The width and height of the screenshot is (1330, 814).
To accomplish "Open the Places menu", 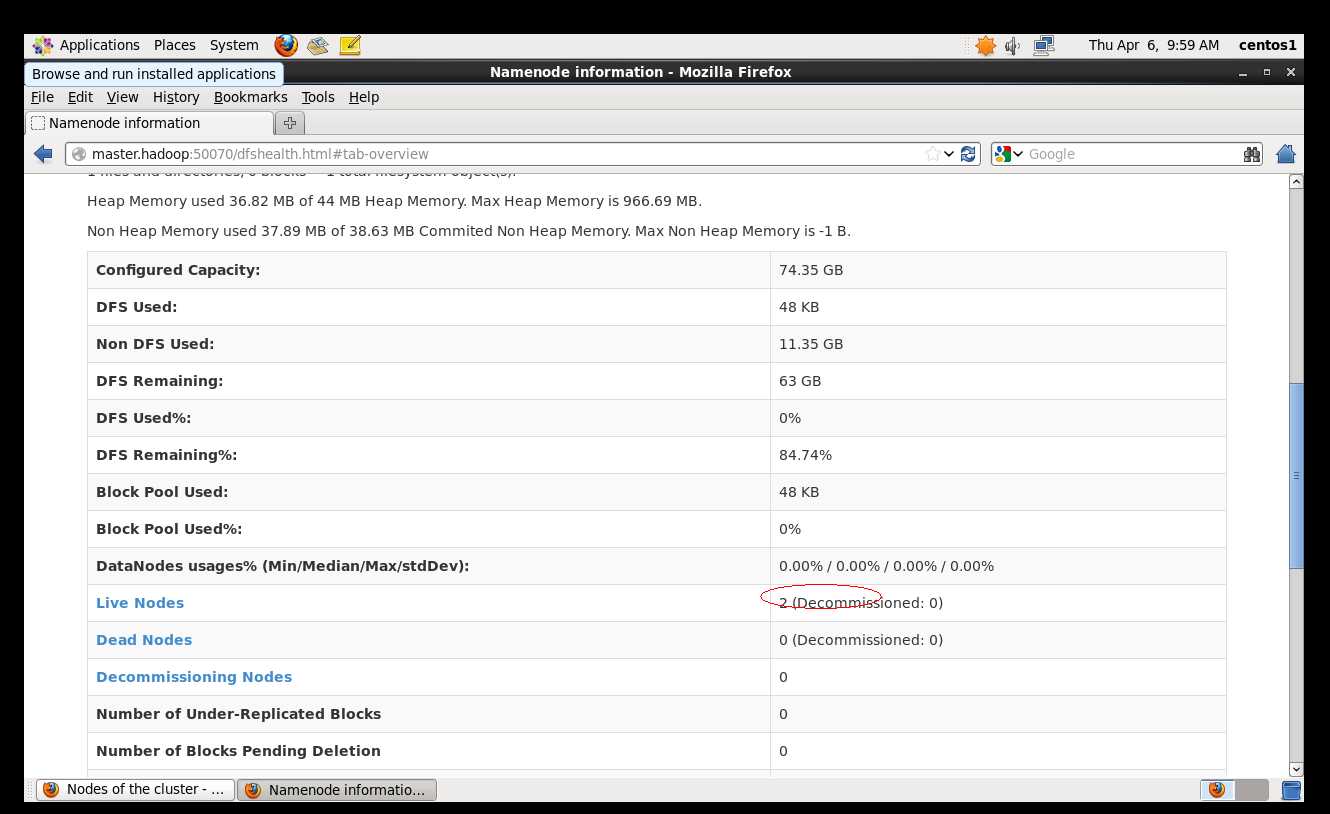I will point(175,45).
